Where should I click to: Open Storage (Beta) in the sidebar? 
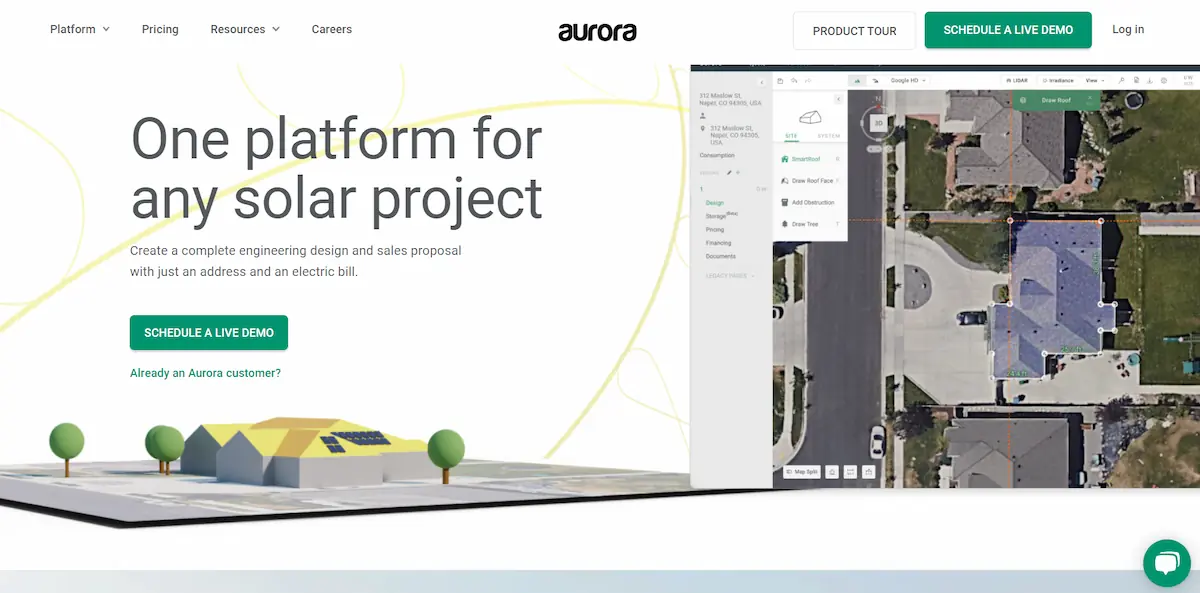[x=721, y=215]
